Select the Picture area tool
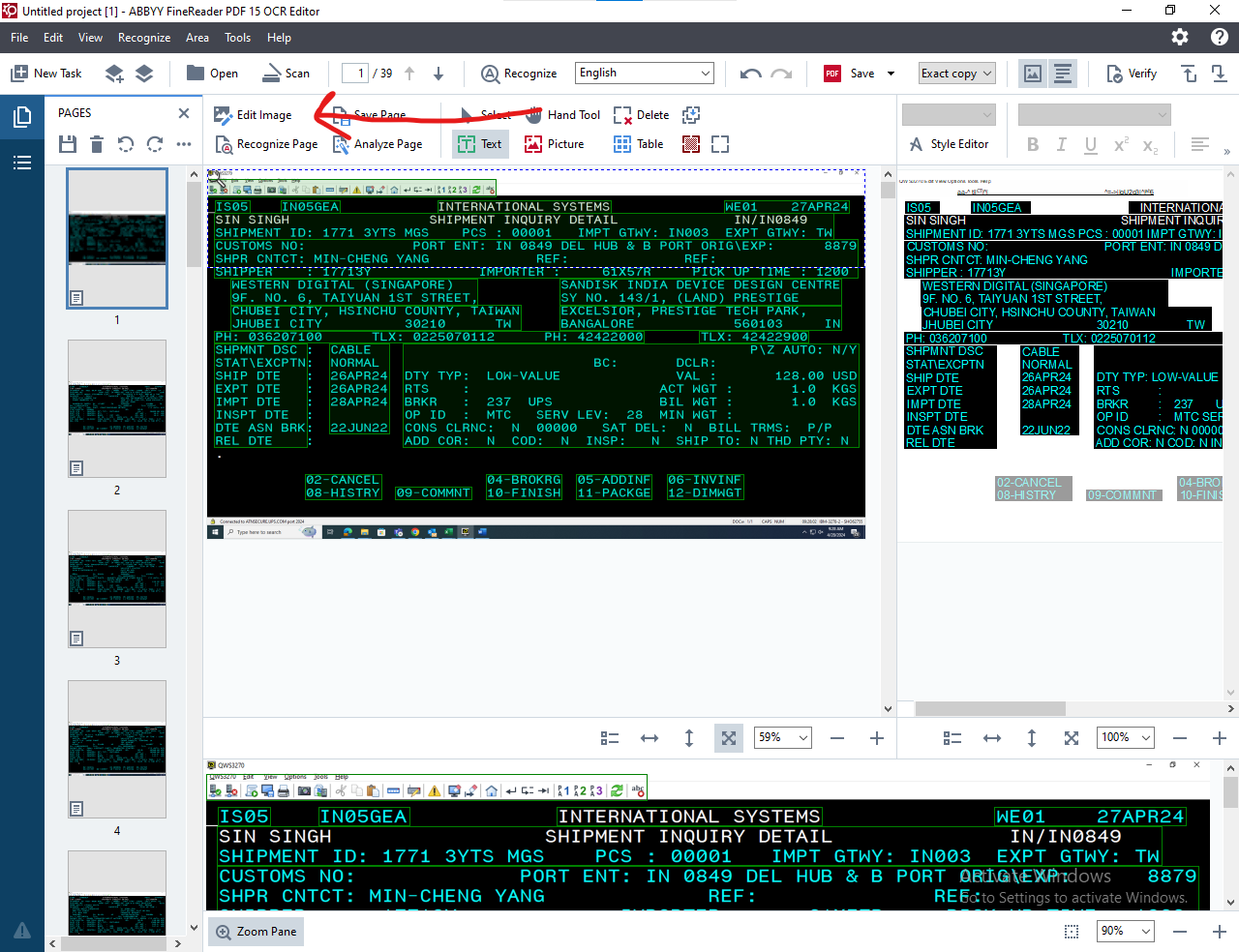 pos(554,144)
